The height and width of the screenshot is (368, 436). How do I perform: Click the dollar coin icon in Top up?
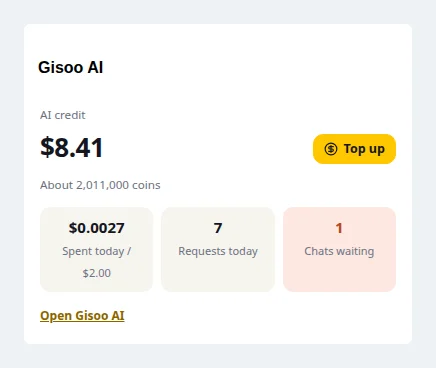(x=331, y=149)
